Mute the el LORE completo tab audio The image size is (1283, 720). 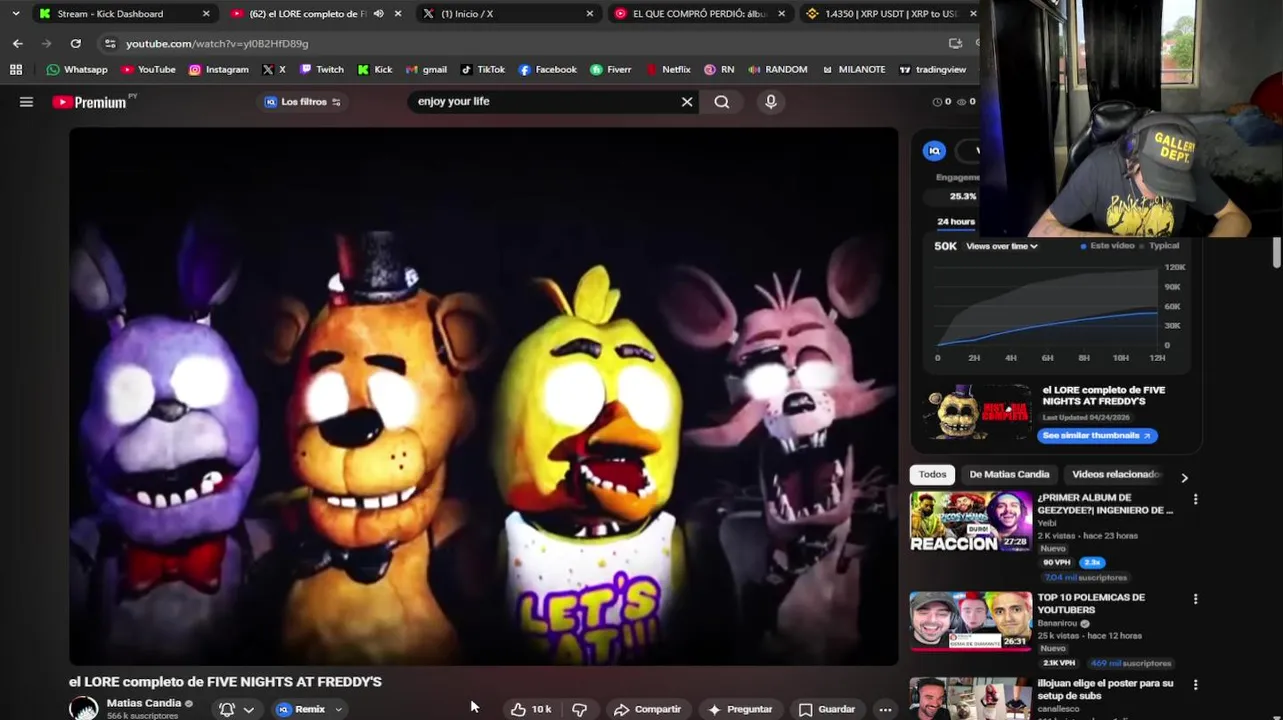click(x=378, y=14)
